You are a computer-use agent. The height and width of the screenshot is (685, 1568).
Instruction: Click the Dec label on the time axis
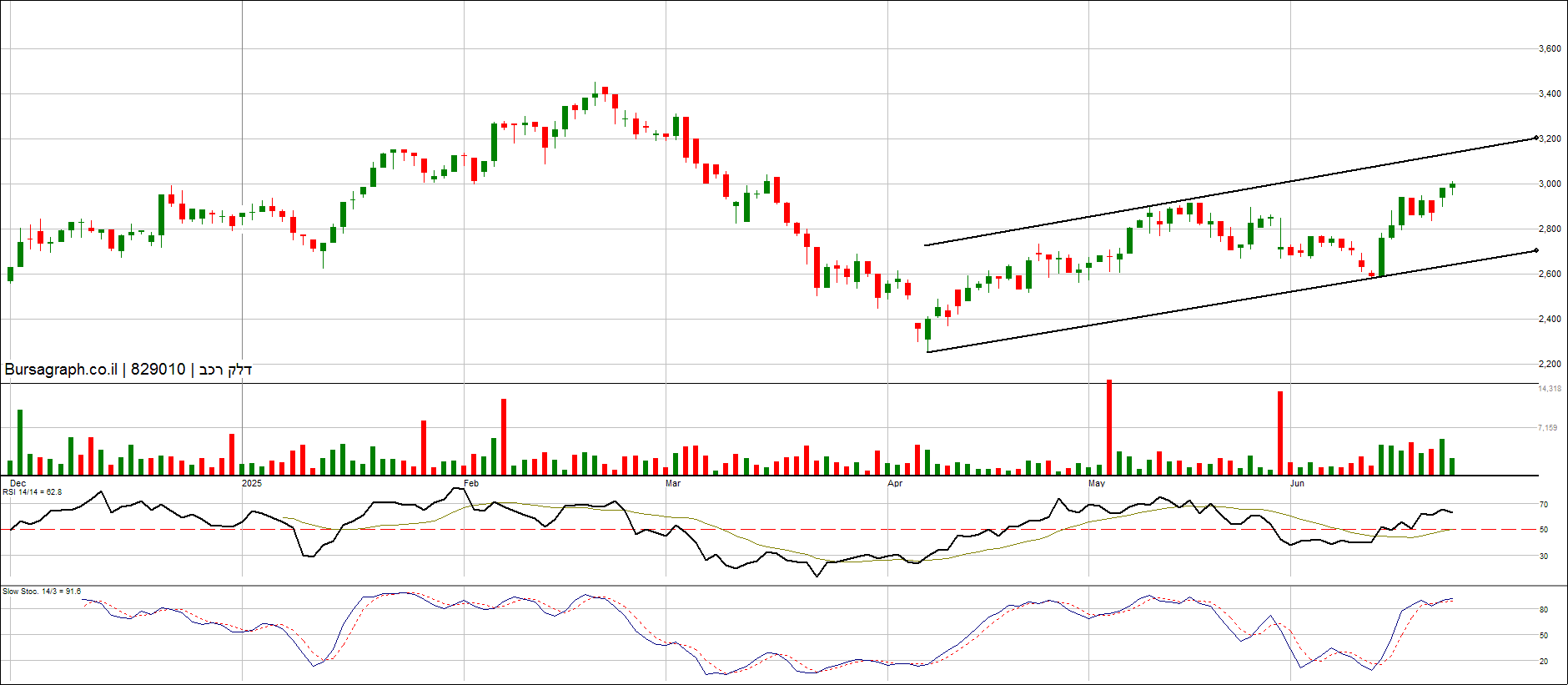coord(18,483)
